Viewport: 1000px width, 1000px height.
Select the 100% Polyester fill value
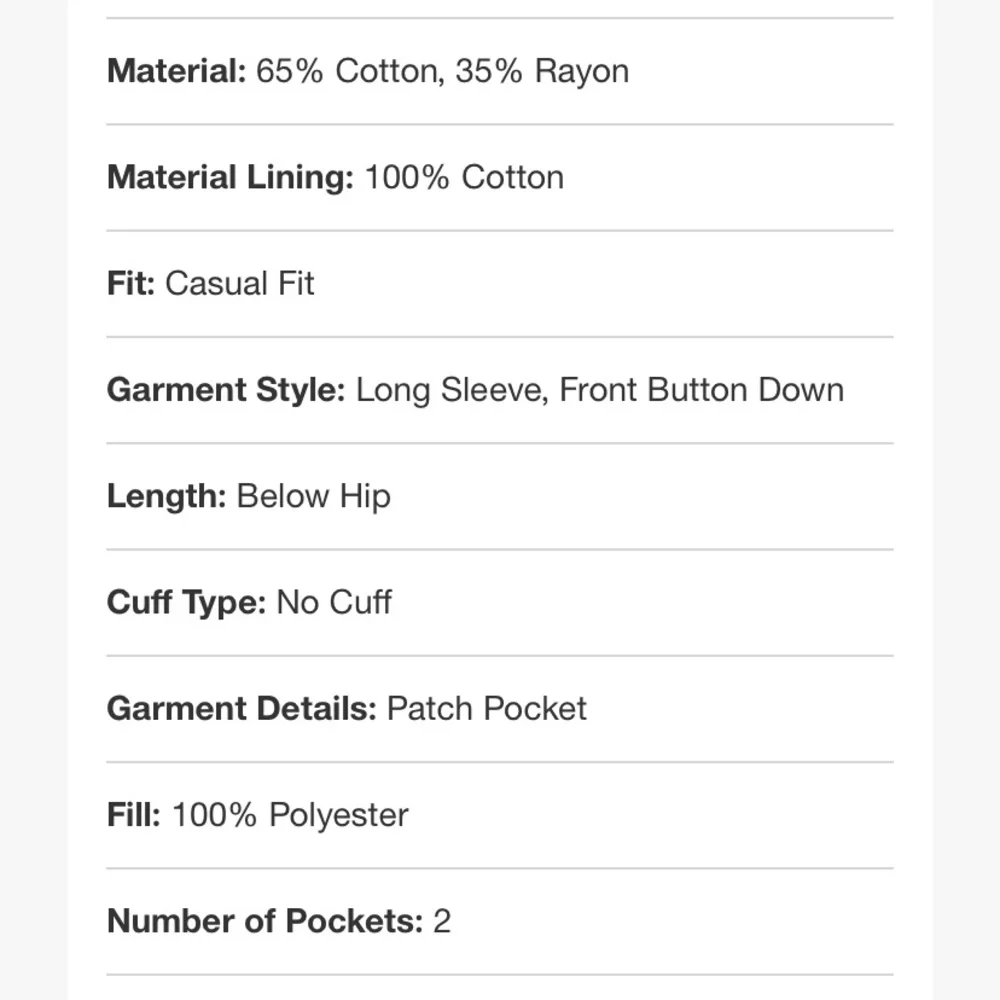click(x=290, y=814)
